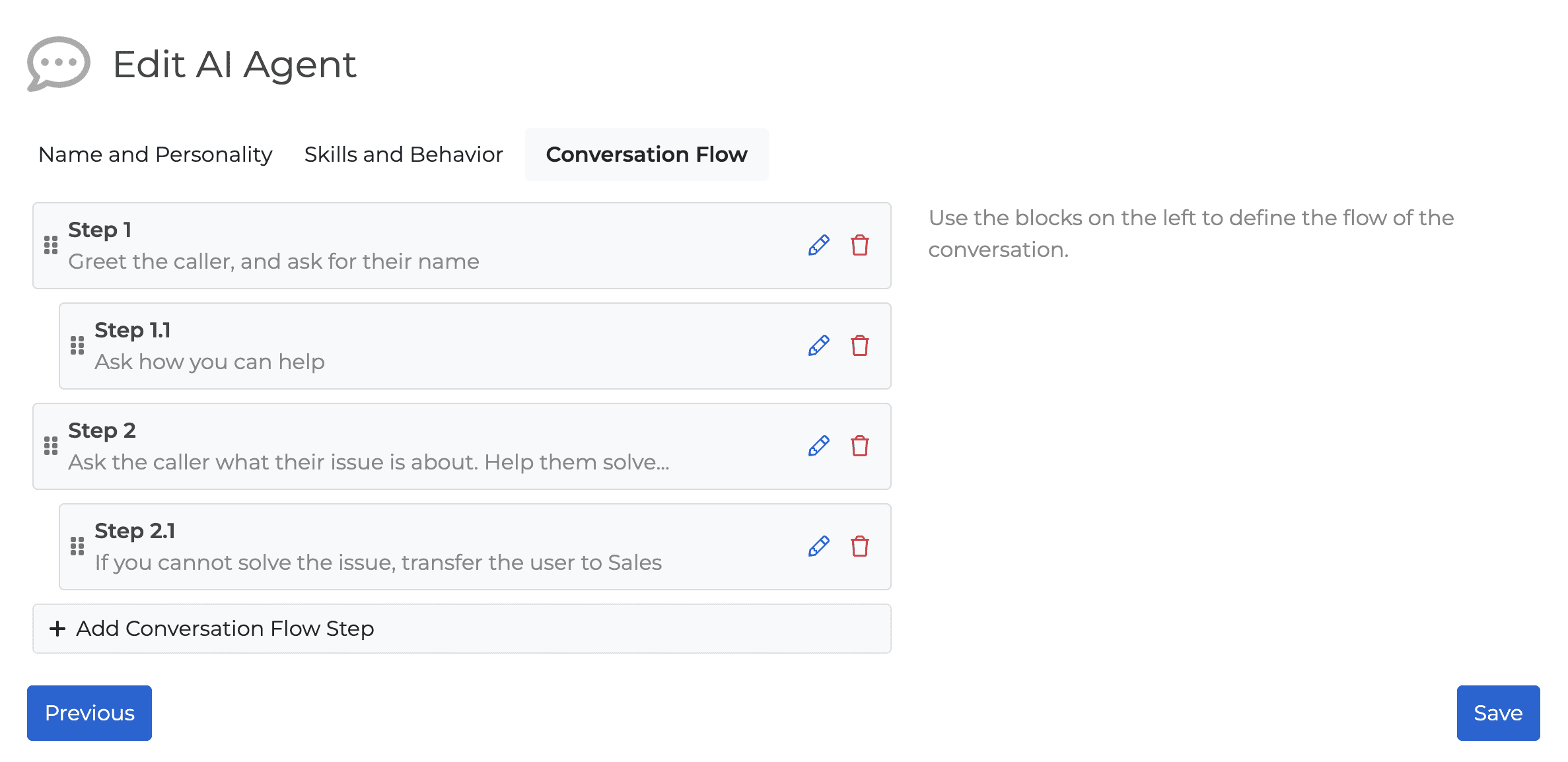
Task: Click the 'Step 2.1' title
Action: point(135,531)
